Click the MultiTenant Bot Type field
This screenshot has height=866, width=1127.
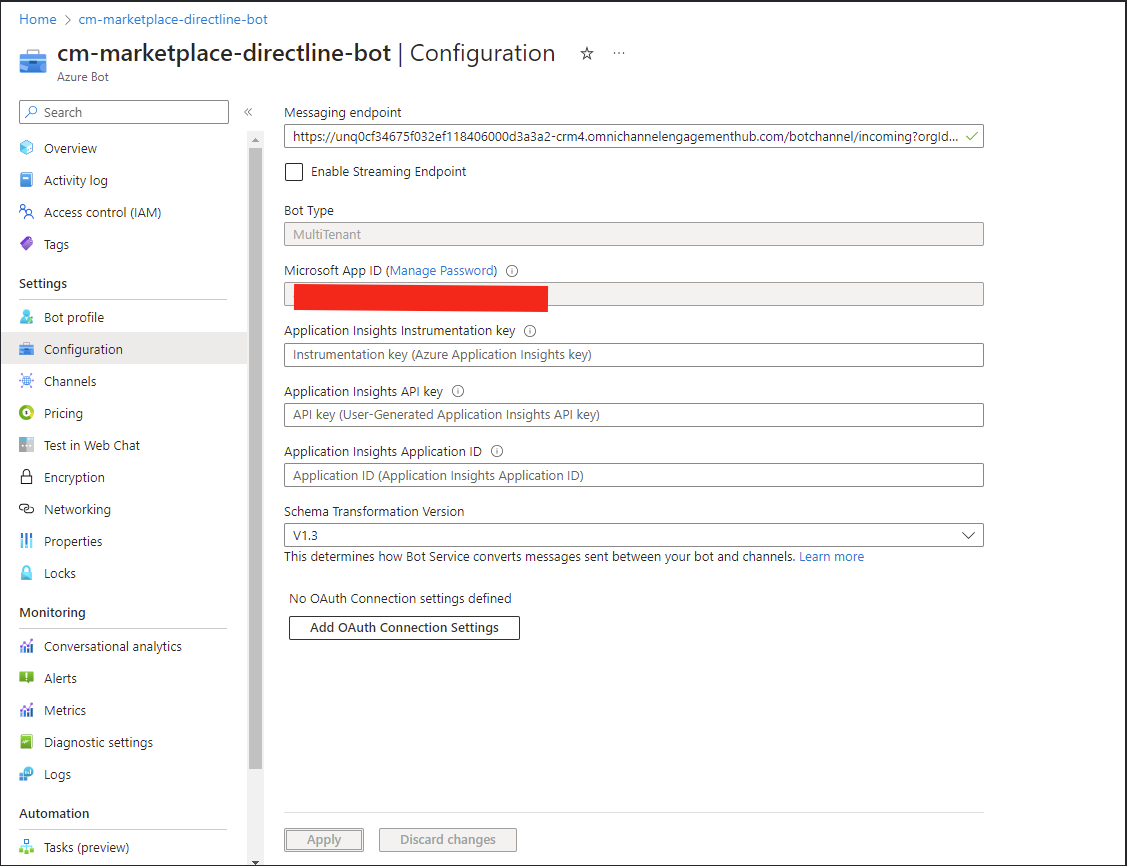(x=633, y=234)
